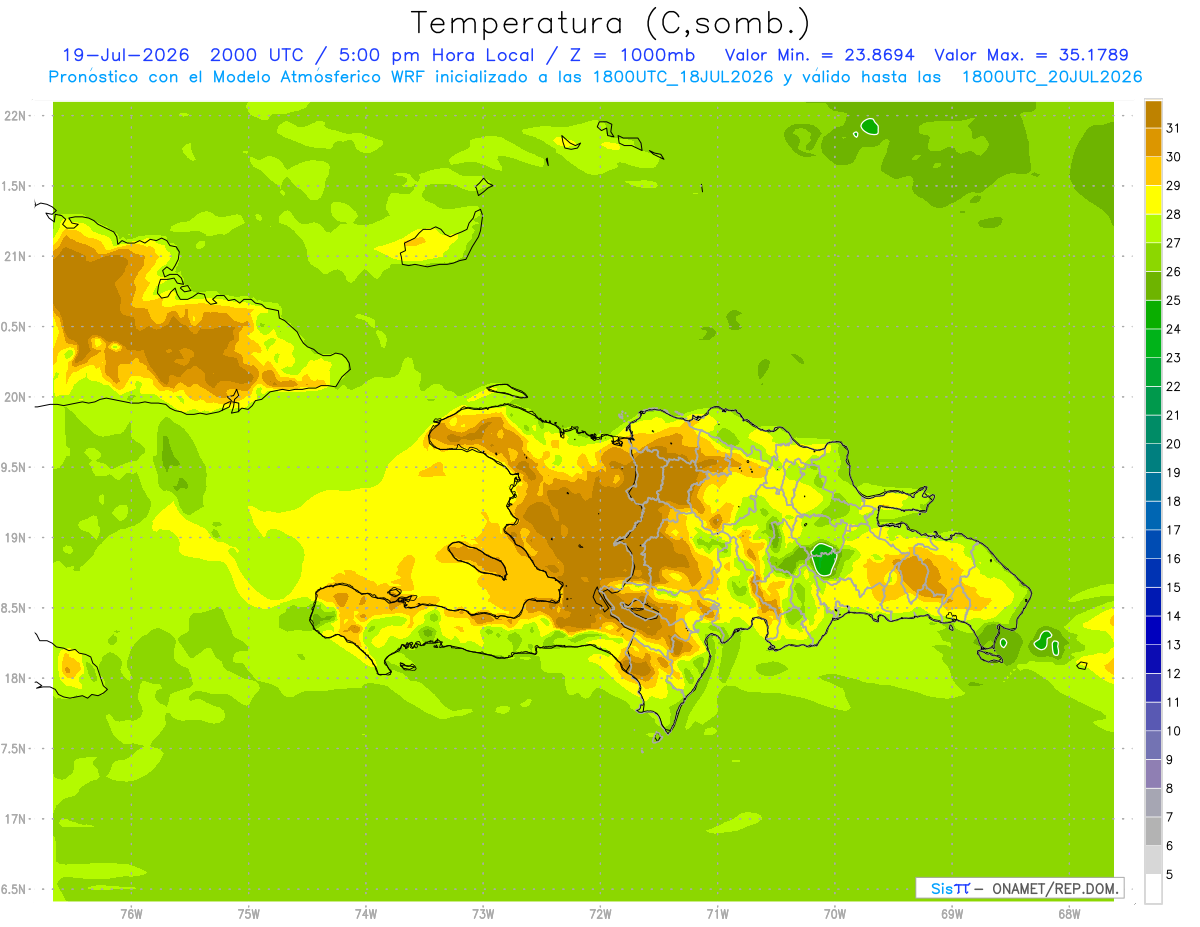
Task: Click legend value '16'
Action: pos(1174,559)
